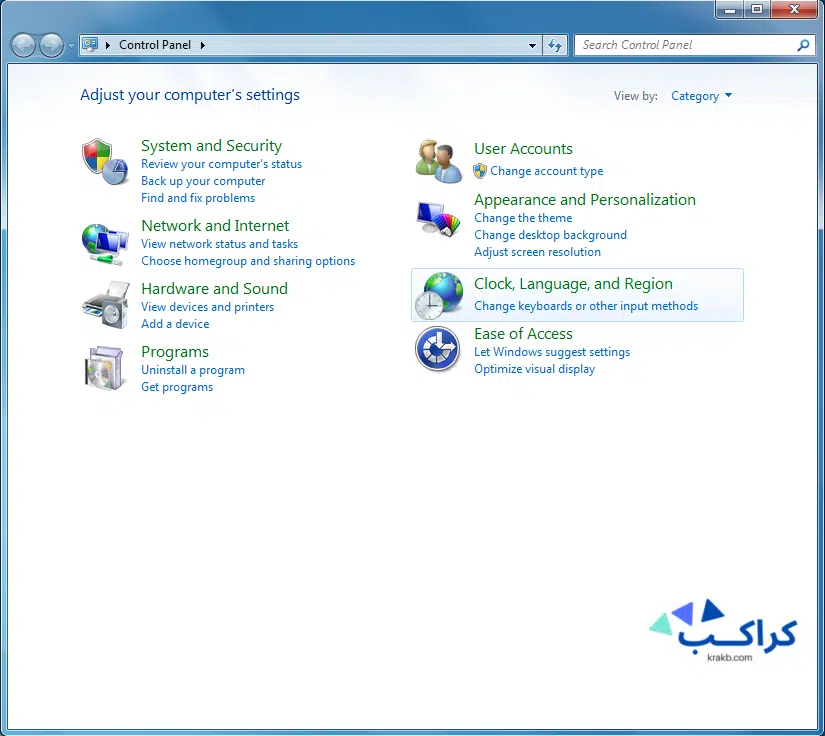The image size is (825, 736).
Task: Select Change desktop background
Action: point(550,235)
